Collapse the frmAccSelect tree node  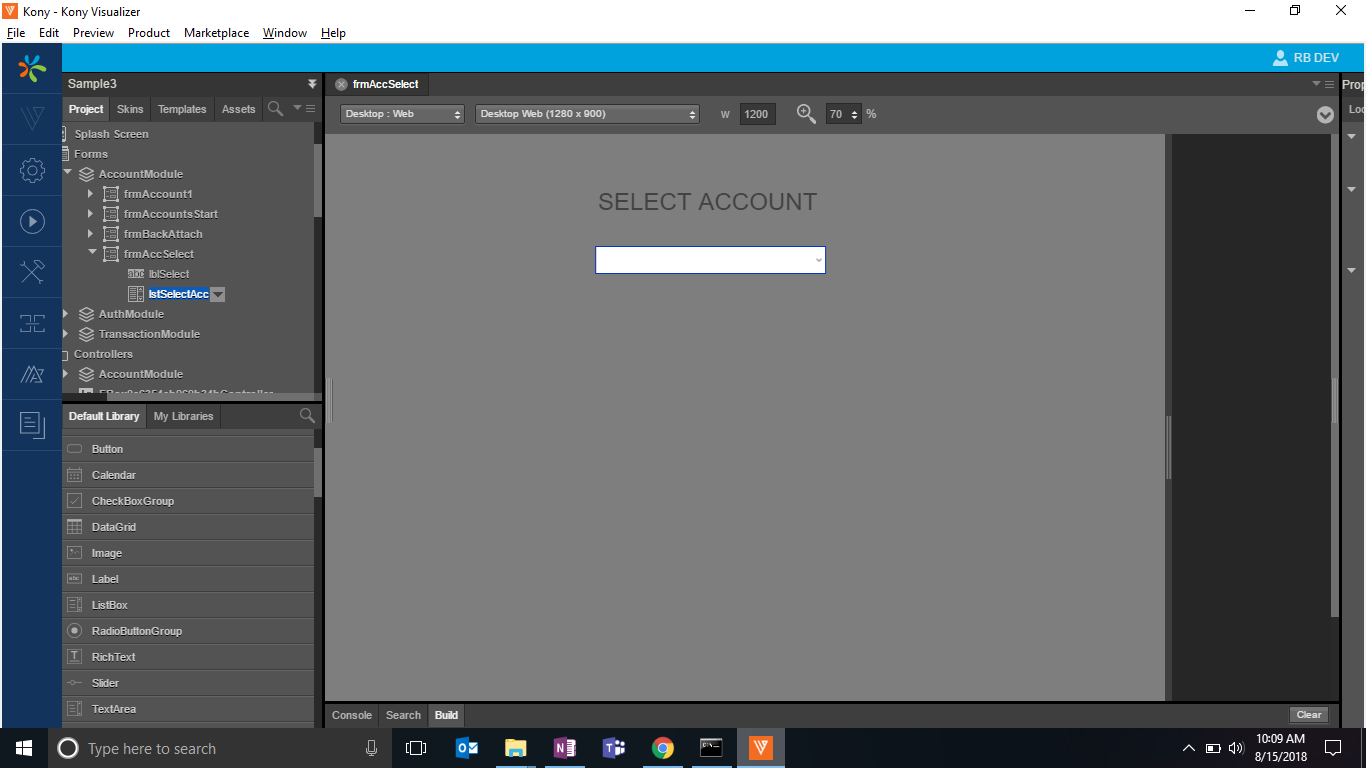click(92, 254)
